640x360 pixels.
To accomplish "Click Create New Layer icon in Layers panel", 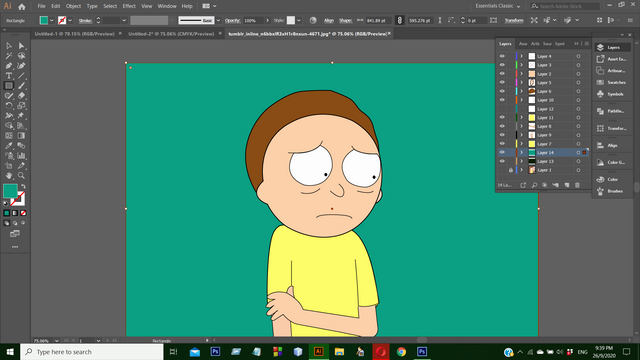I will pos(567,185).
